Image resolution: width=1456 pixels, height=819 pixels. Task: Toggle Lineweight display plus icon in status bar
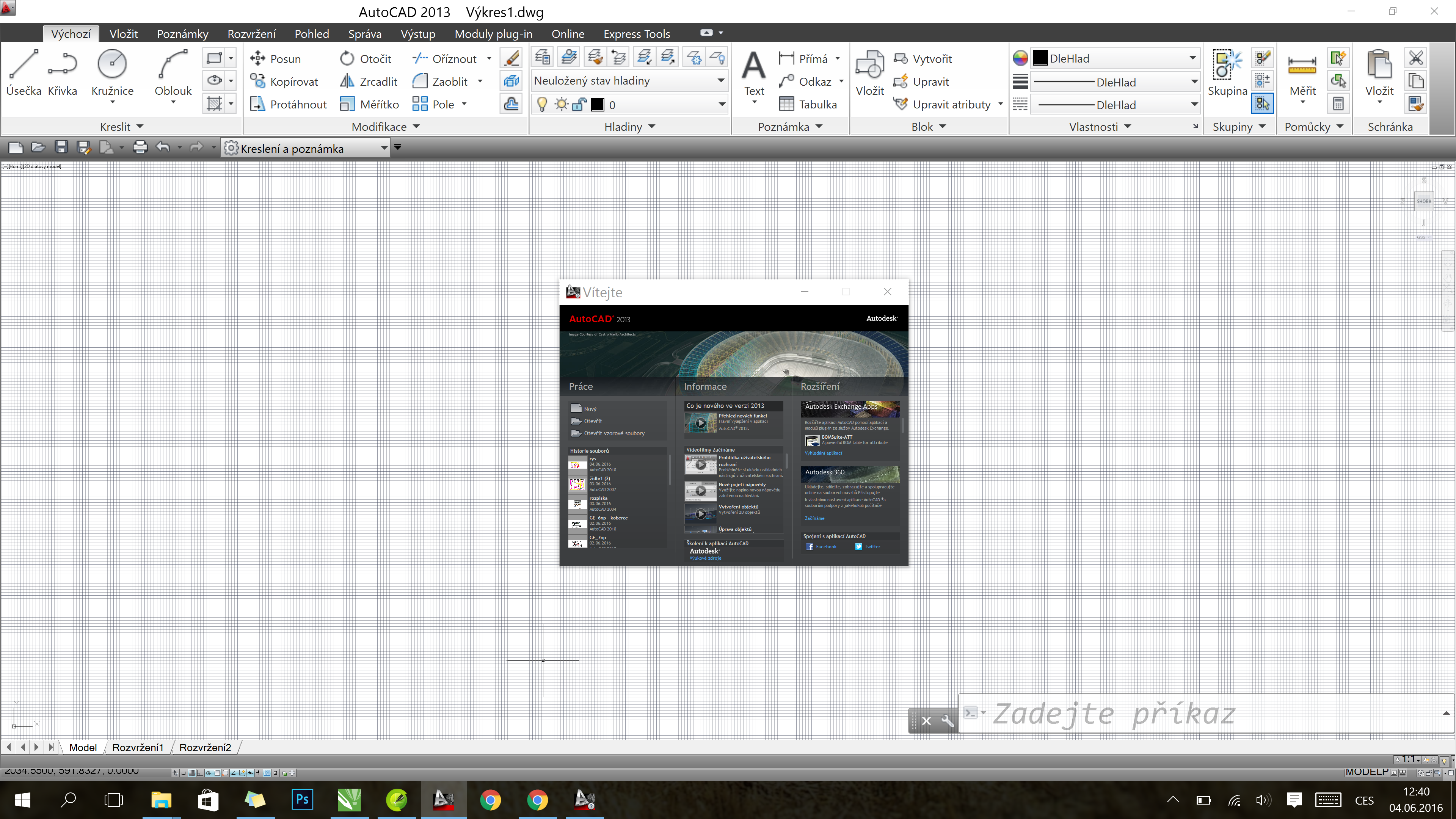coord(258,773)
